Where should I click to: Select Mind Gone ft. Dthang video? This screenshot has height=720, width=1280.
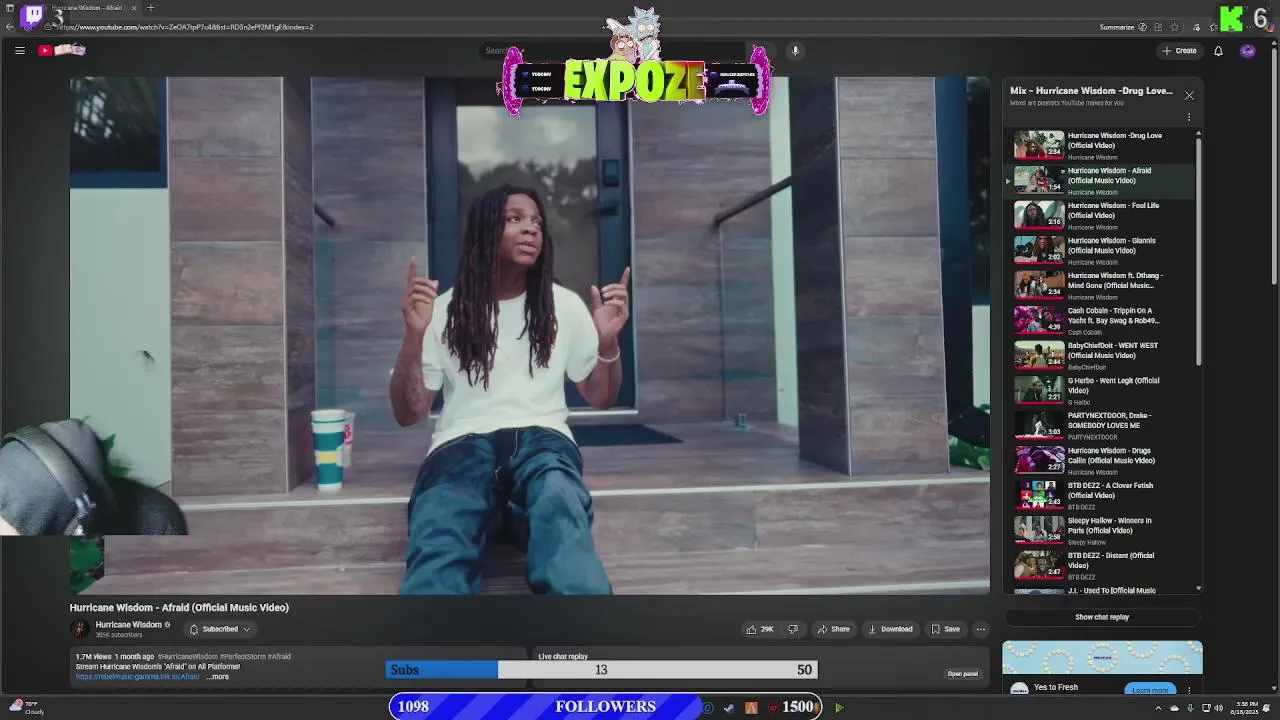tap(1100, 286)
